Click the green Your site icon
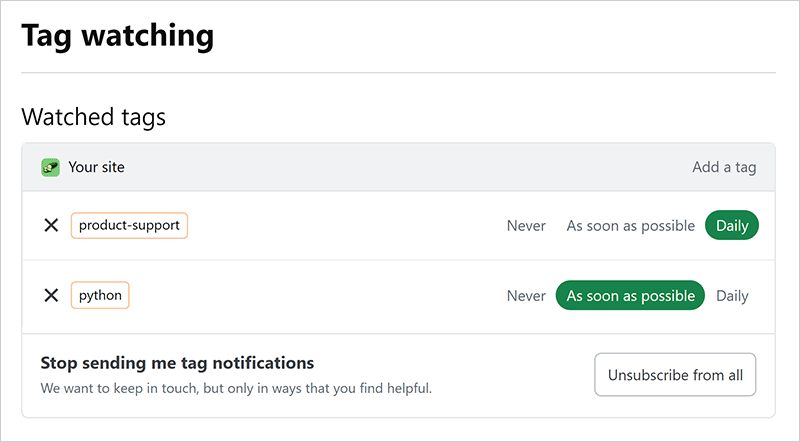The height and width of the screenshot is (442, 800). pyautogui.click(x=51, y=167)
